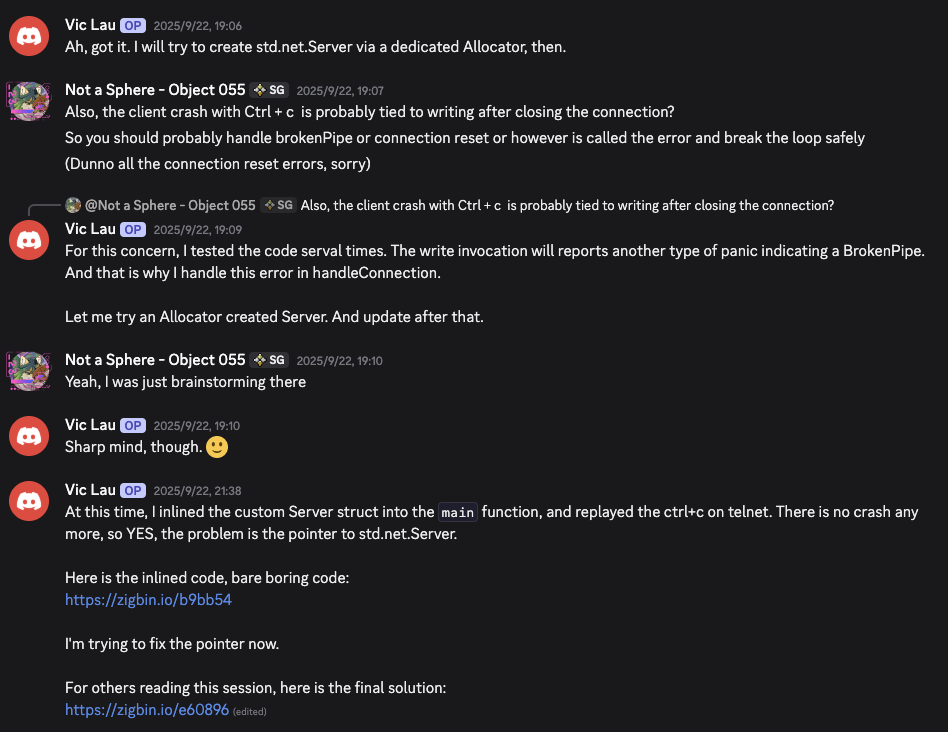Open the zigbin.io/b9bb54 link
The width and height of the screenshot is (948, 732).
pos(148,600)
